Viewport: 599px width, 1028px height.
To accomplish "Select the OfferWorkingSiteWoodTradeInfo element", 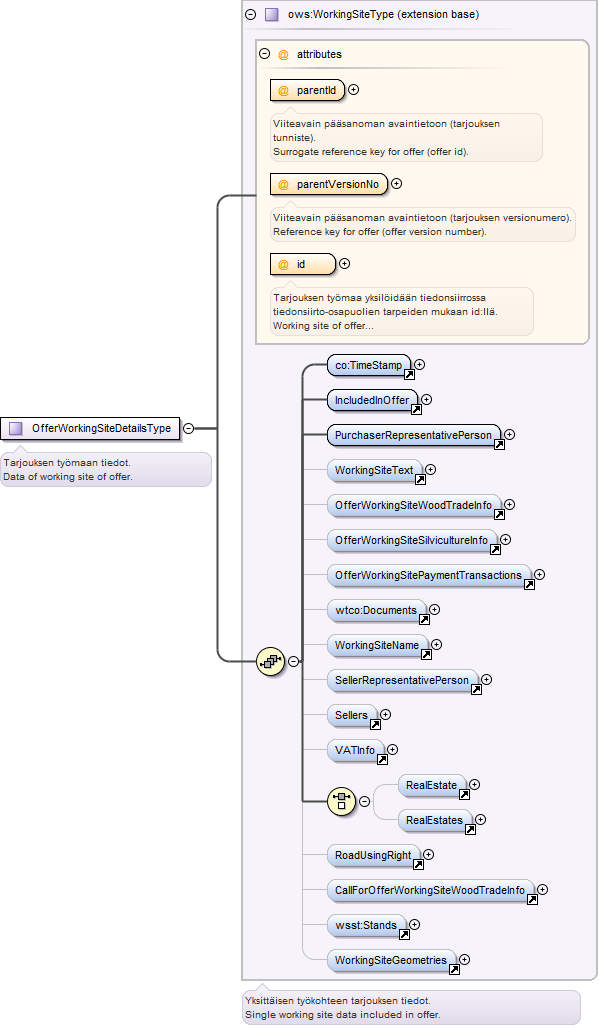I will [x=414, y=505].
